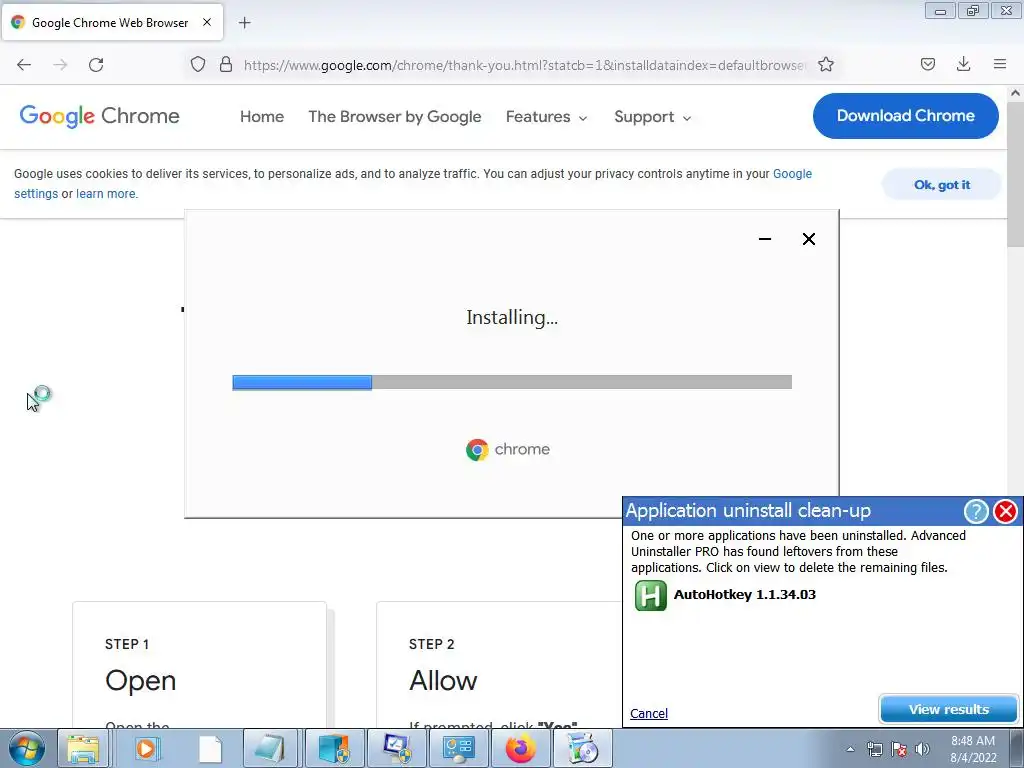Click the network tray icon

(874, 749)
